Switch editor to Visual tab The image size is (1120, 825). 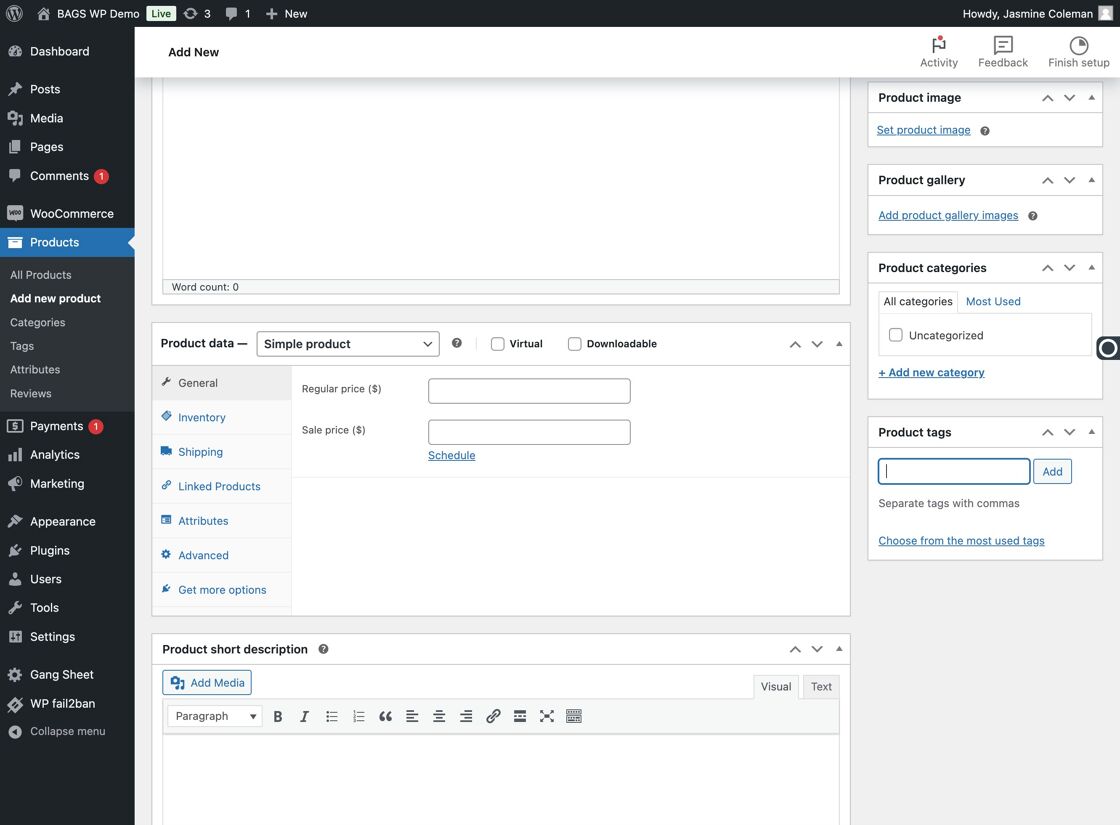tap(776, 686)
